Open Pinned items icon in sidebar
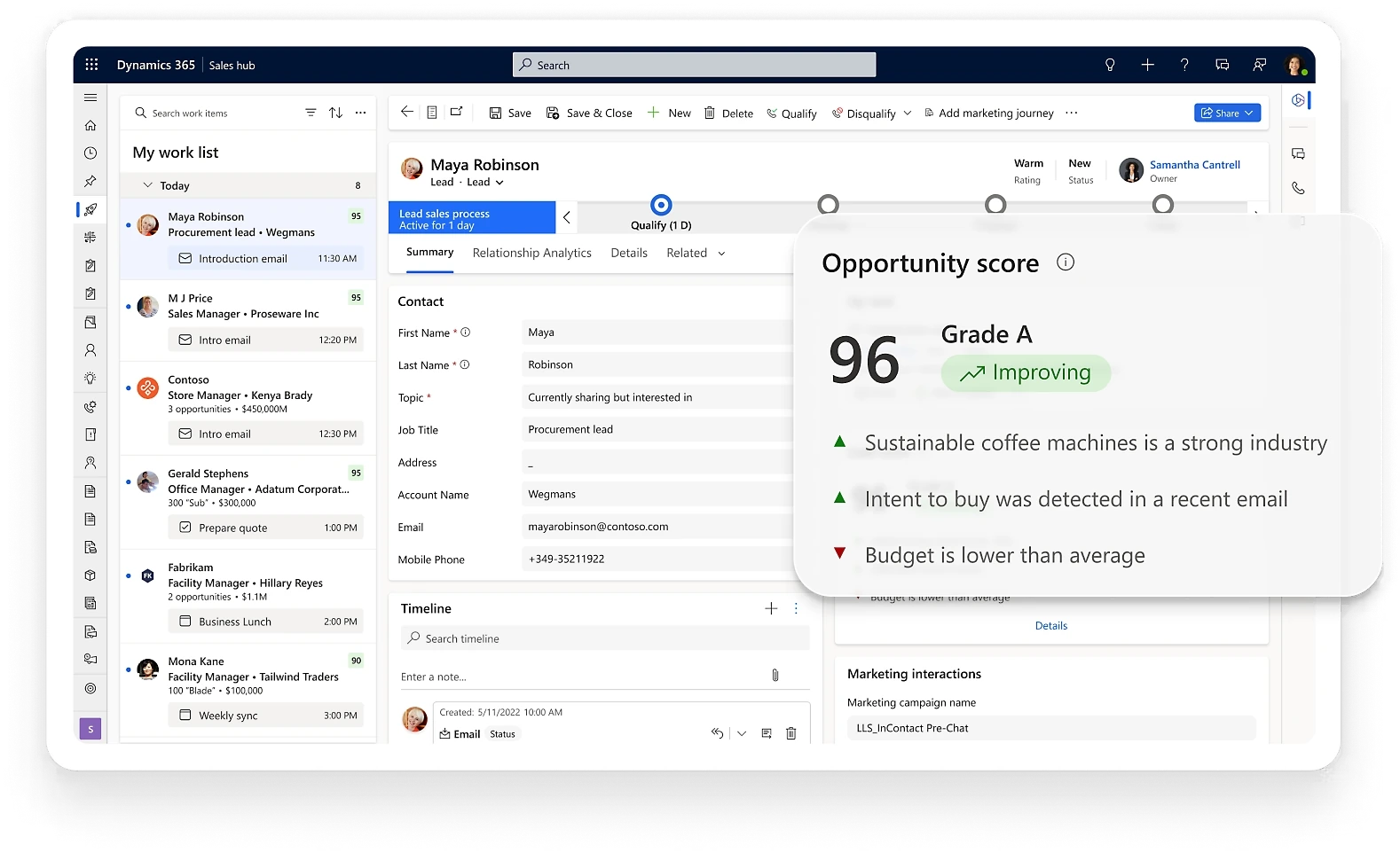 click(90, 181)
